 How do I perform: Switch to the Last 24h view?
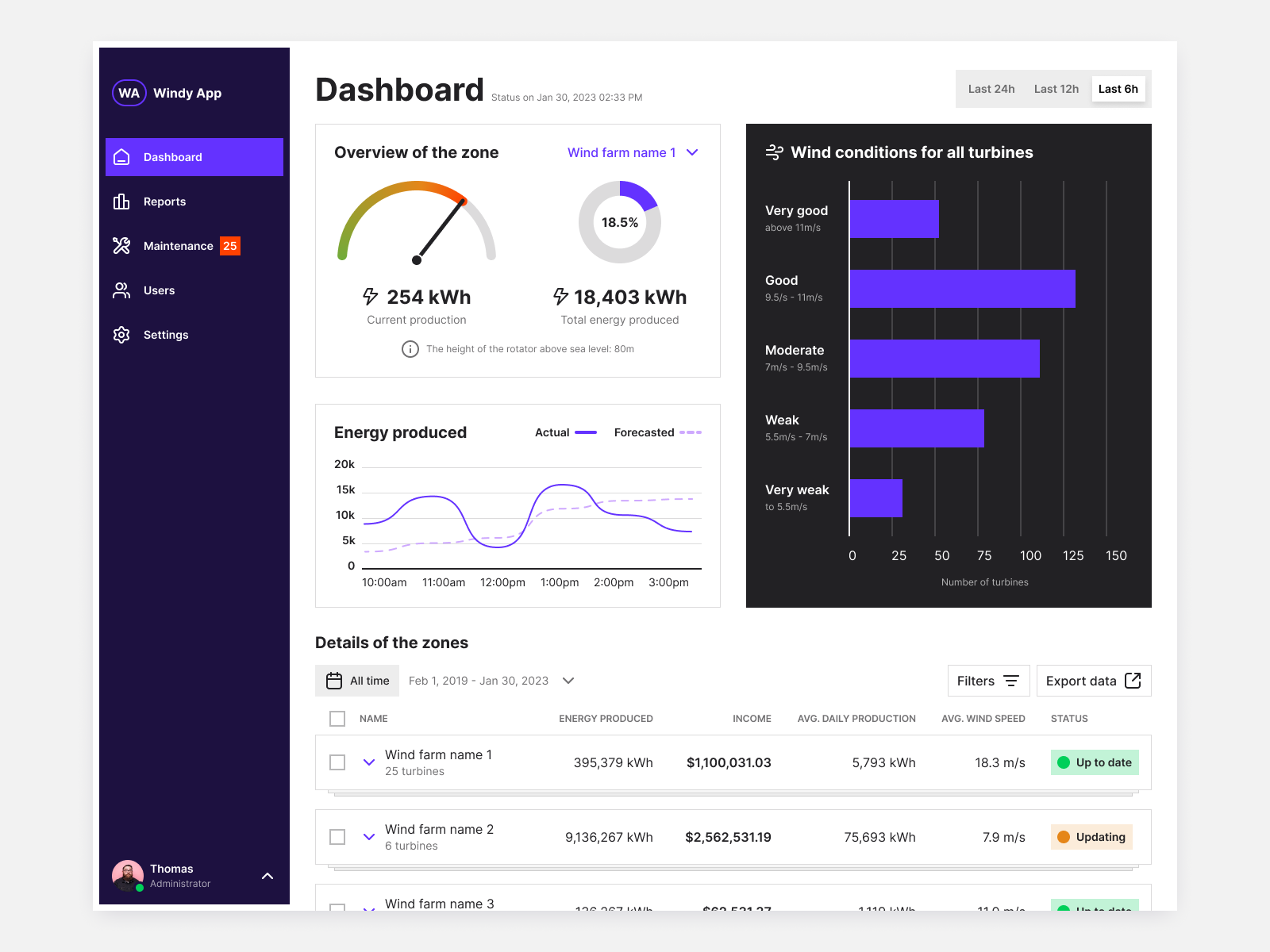[991, 88]
